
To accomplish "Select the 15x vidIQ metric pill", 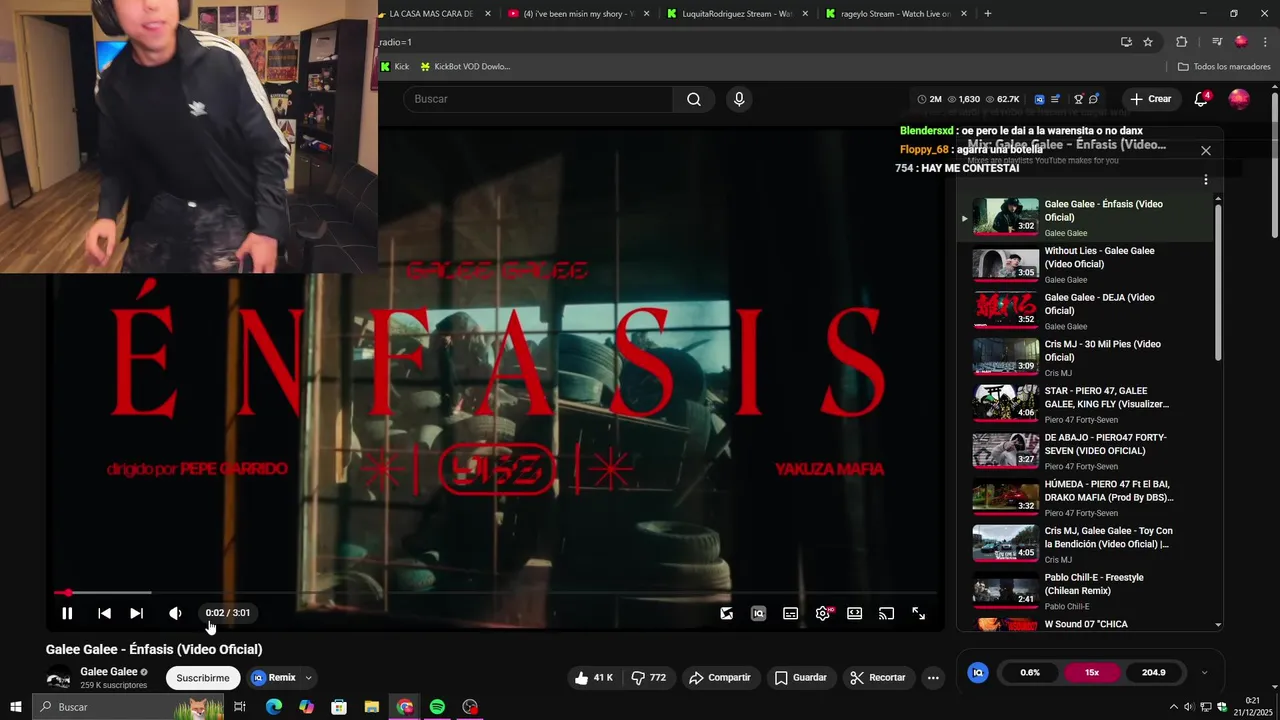I will click(1092, 672).
